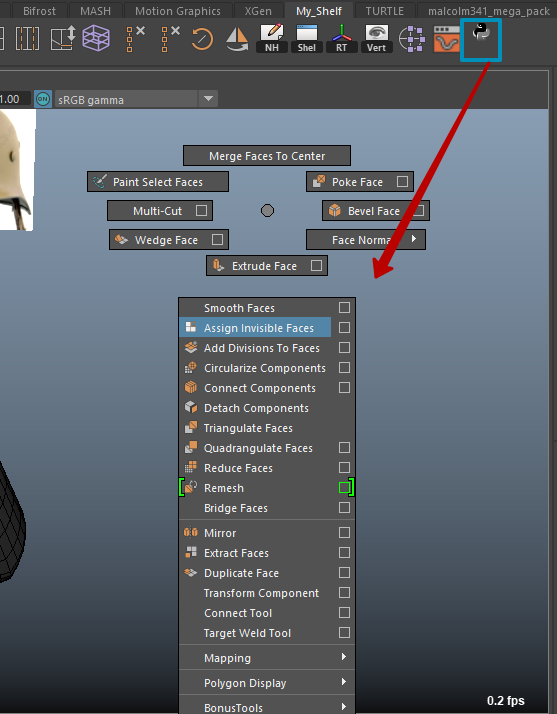Click the Triangulate Faces icon
This screenshot has width=557, height=714.
[191, 428]
